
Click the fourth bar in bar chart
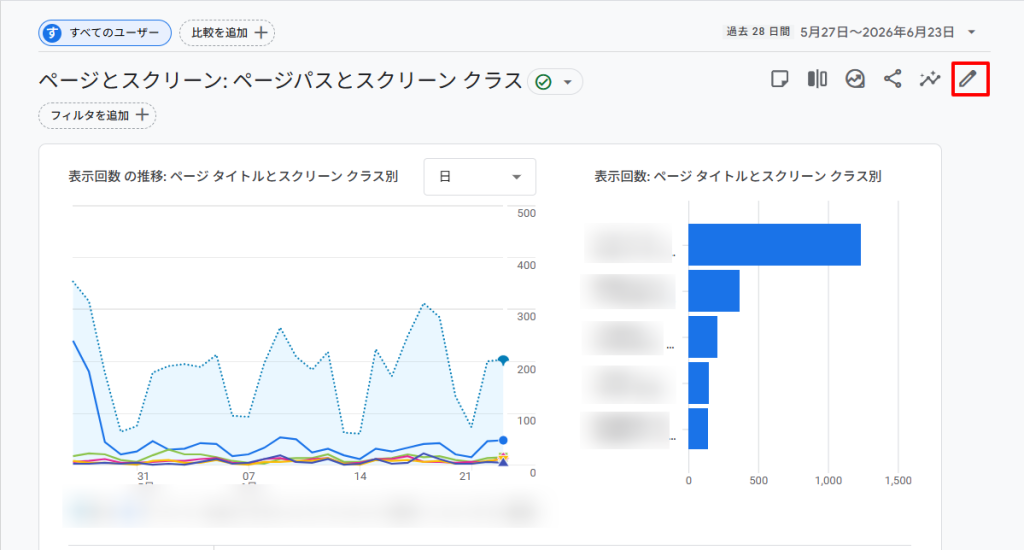pos(699,383)
